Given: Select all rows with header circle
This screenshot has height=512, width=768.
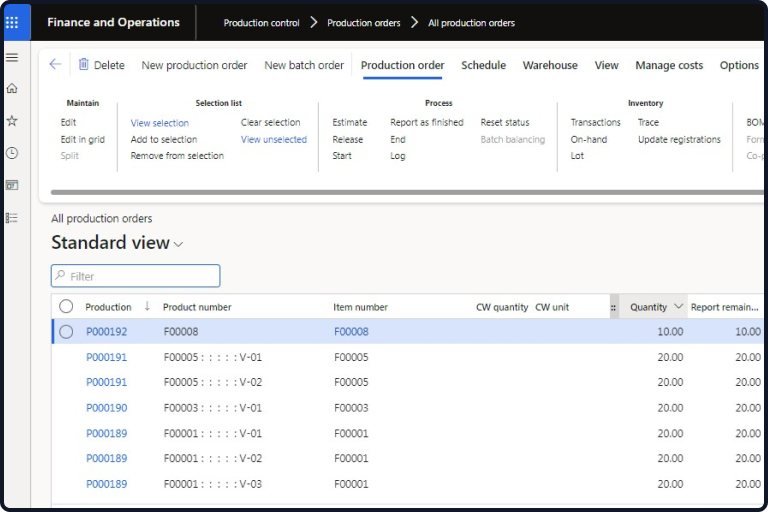Looking at the screenshot, I should click(x=66, y=307).
